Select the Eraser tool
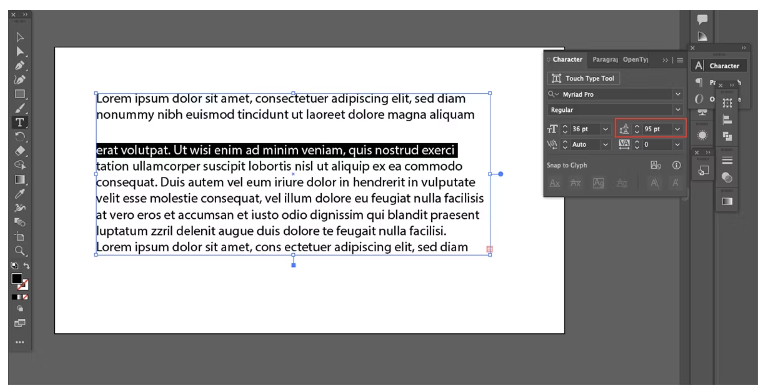 pos(20,151)
